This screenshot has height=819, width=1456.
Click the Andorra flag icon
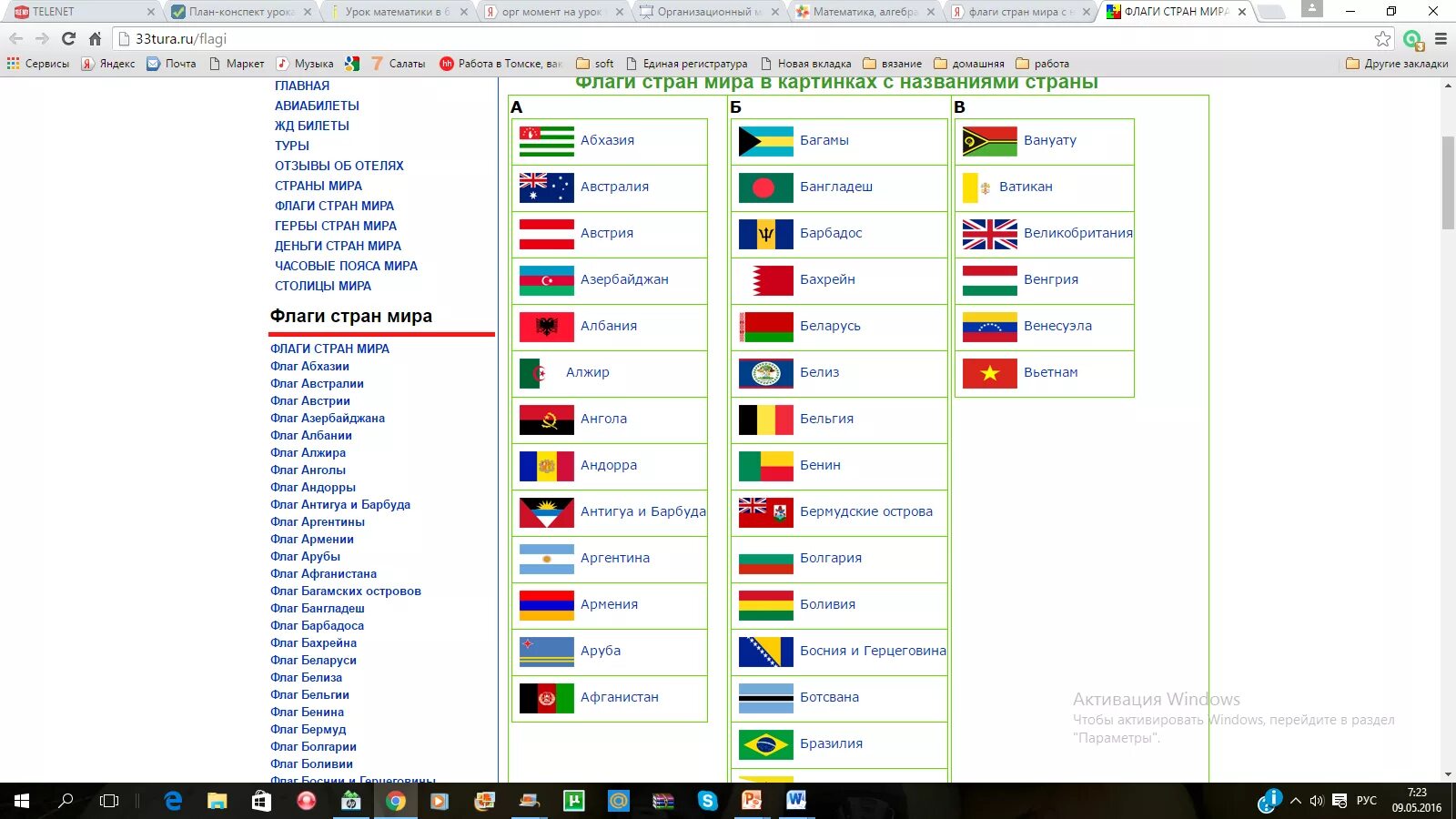[x=546, y=466]
